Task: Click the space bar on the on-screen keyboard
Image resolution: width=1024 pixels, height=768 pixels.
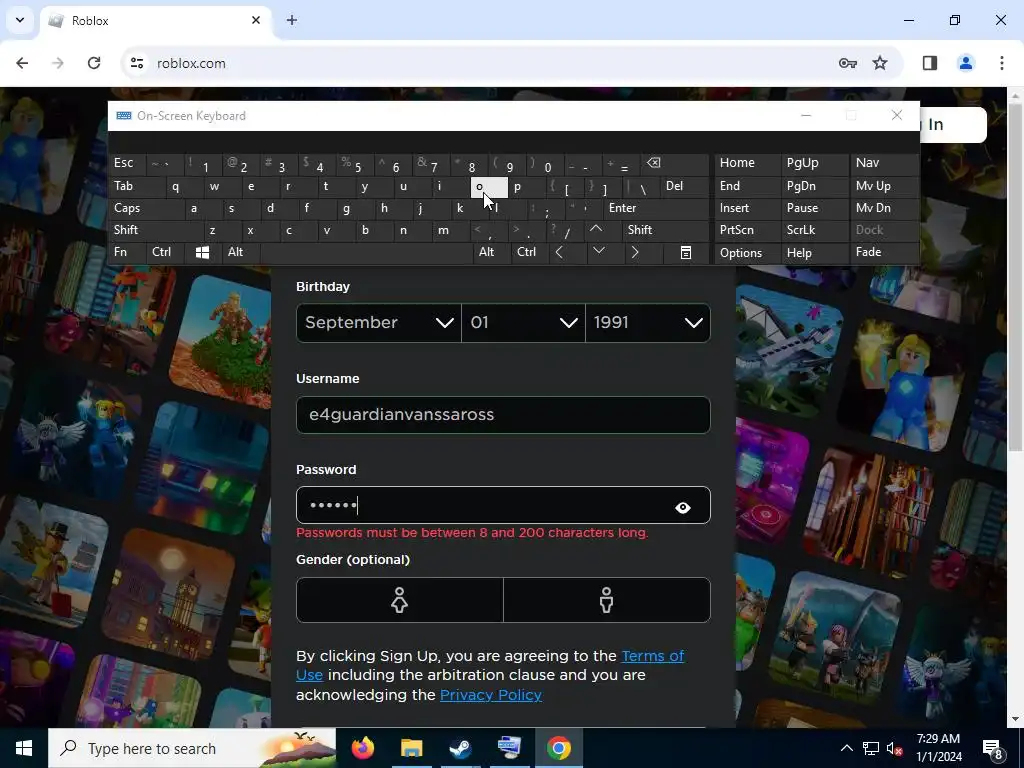Action: click(366, 252)
